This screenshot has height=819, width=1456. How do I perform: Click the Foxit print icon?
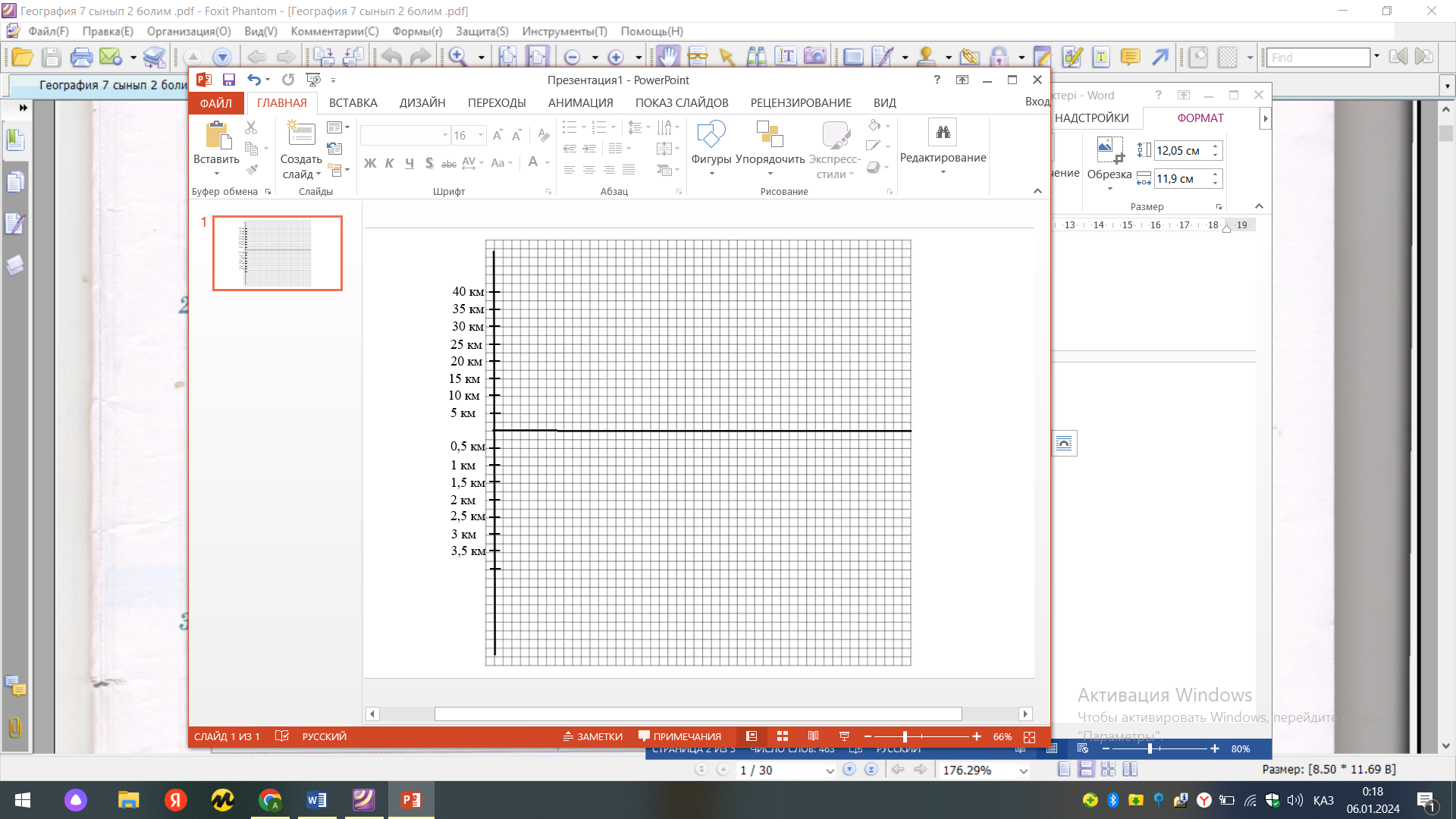pyautogui.click(x=80, y=57)
